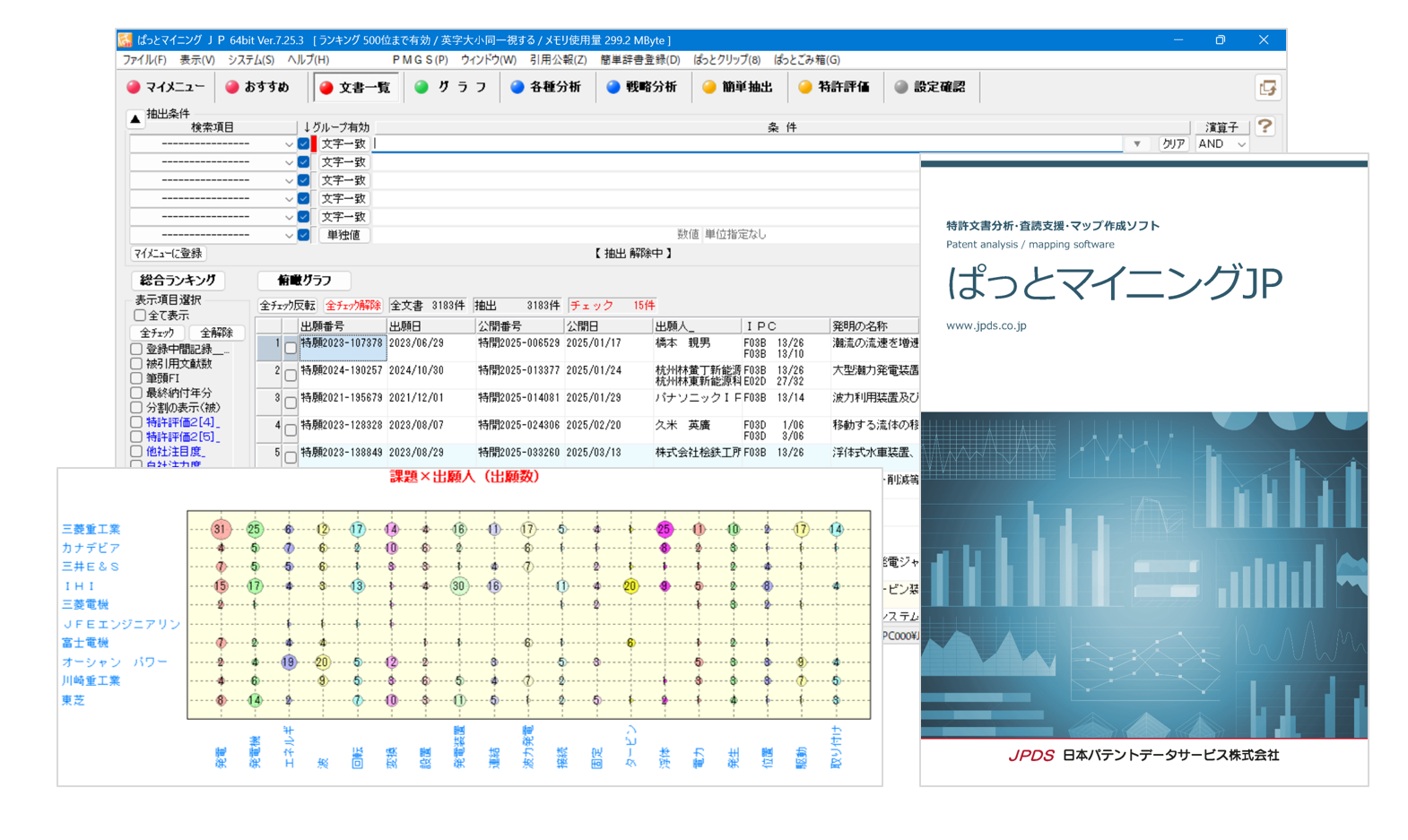Enable the 分割の表示(被) checkbox
This screenshot has width=1408, height=840.
click(x=136, y=408)
